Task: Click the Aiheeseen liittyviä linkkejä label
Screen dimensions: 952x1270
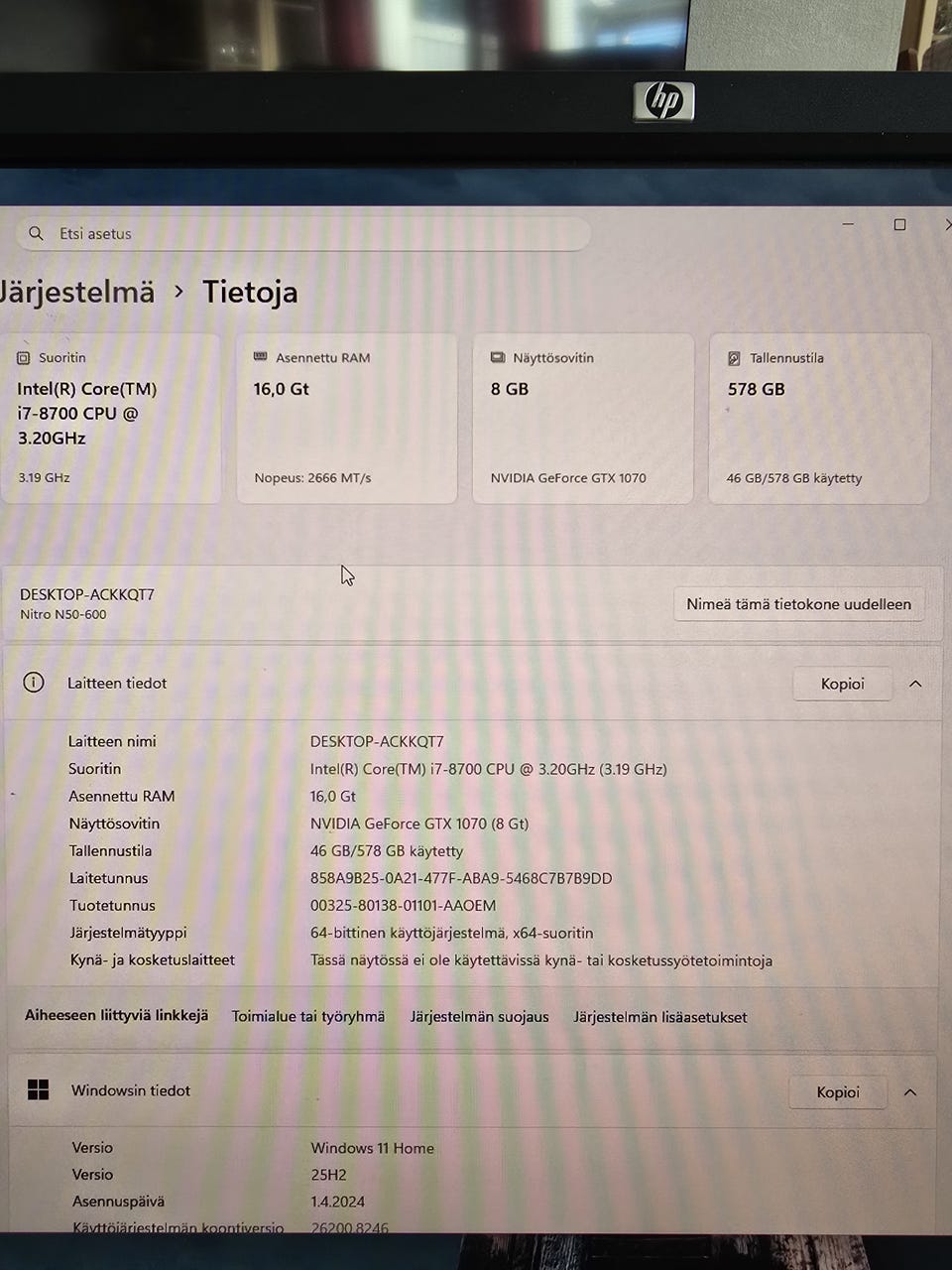Action: click(x=117, y=1015)
